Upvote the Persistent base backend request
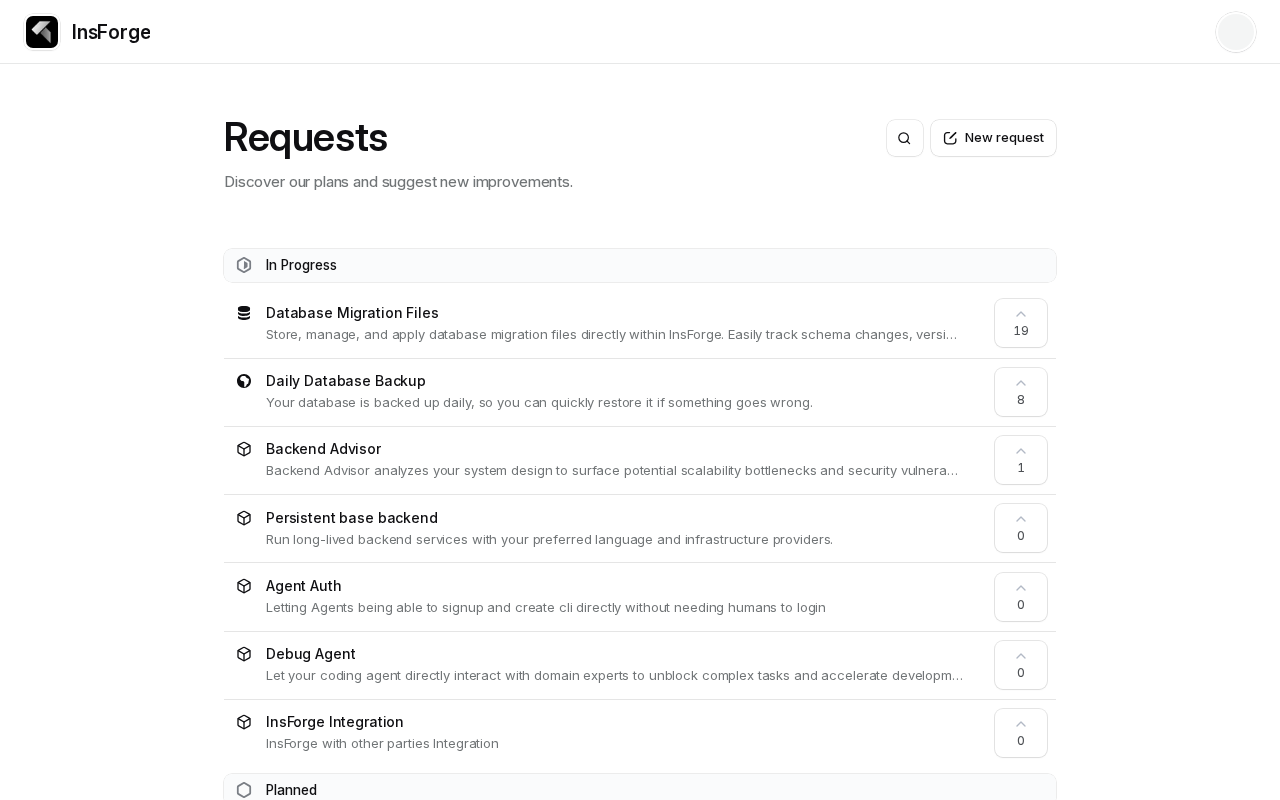1280x800 pixels. (1020, 528)
